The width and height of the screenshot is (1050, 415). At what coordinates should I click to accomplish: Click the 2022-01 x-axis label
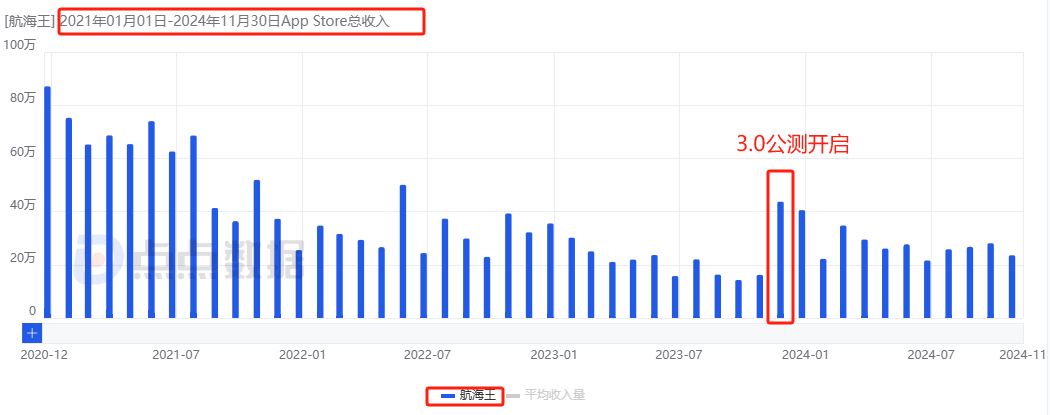coord(302,355)
